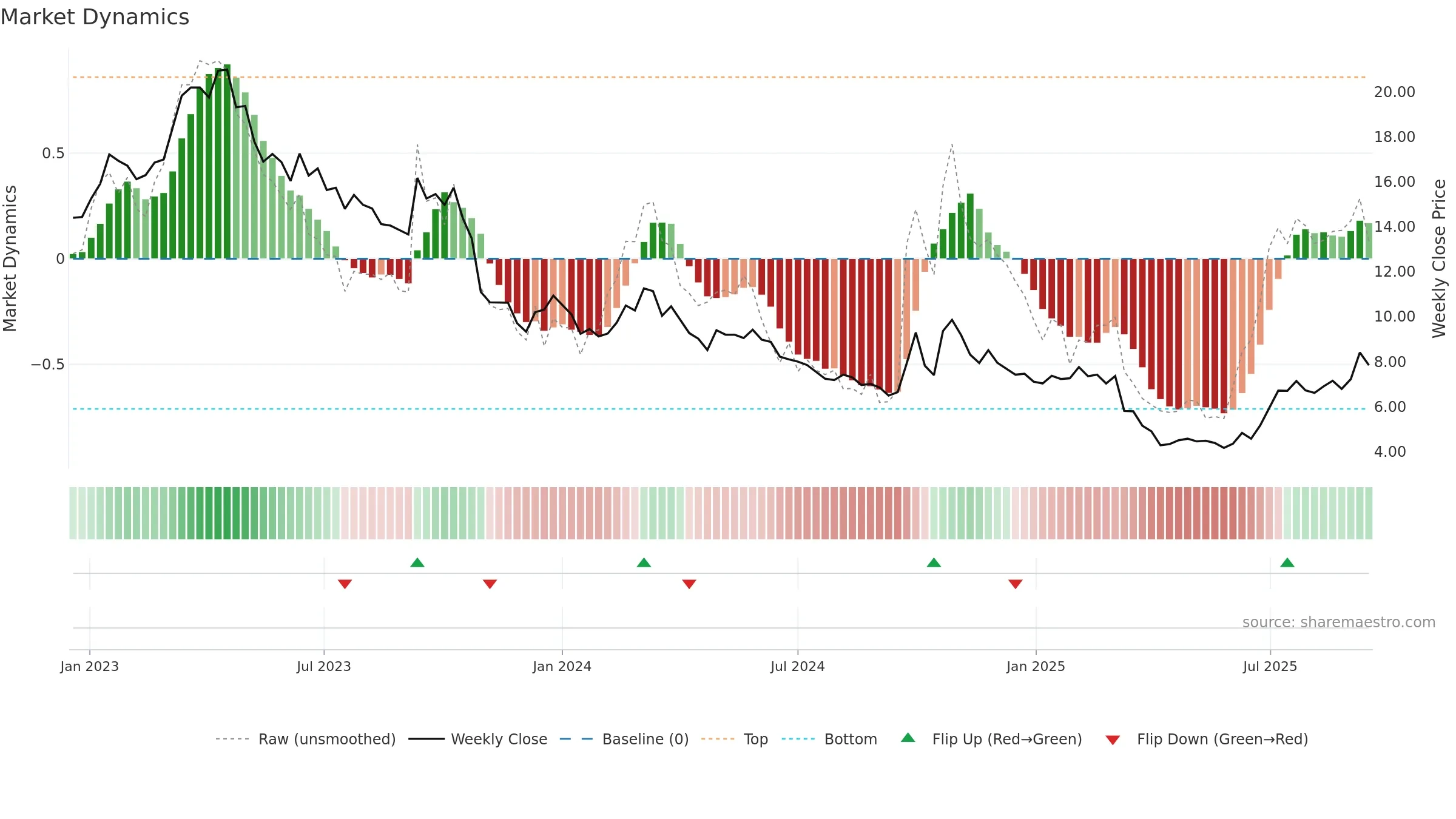This screenshot has width=1456, height=819.
Task: Toggle the Bottom legend entry
Action: (829, 739)
